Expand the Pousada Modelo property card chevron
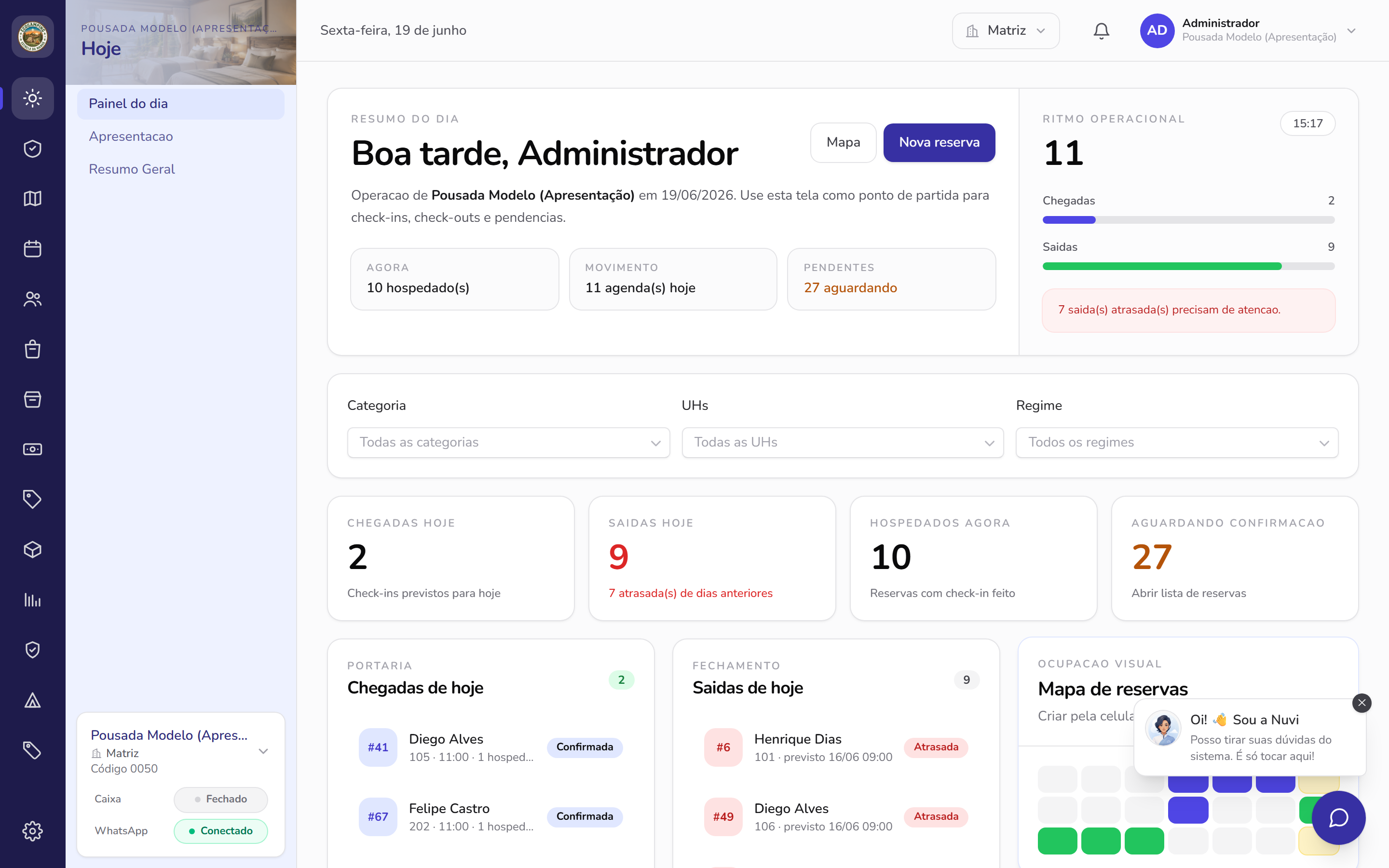1389x868 pixels. point(263,751)
